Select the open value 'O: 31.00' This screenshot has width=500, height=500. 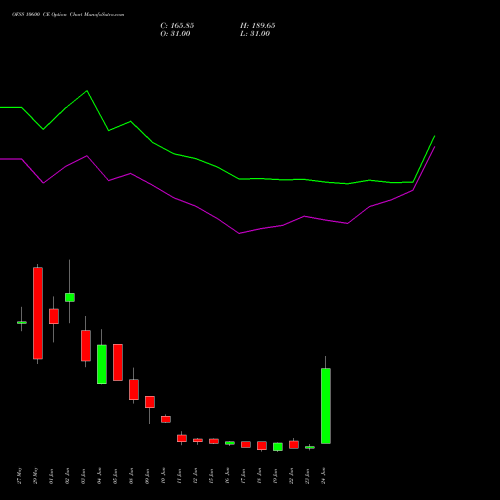tap(175, 34)
